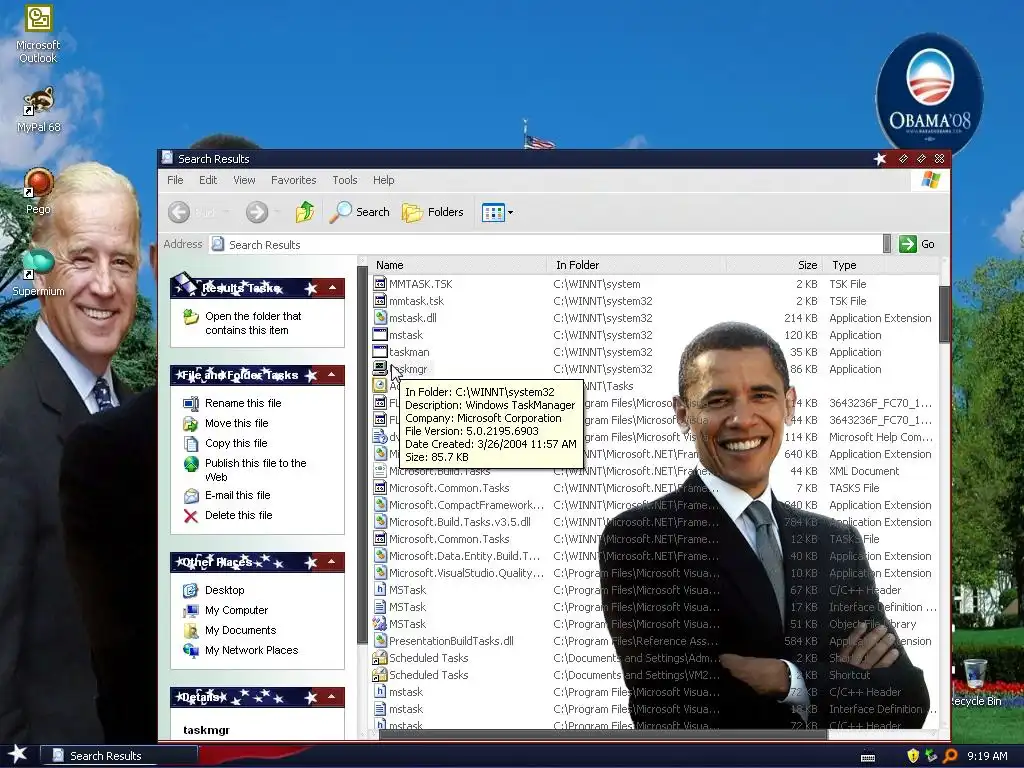1024x768 pixels.
Task: Select Scheduled Tasks shortcut in Documents and Settings\Adm
Action: (379, 658)
